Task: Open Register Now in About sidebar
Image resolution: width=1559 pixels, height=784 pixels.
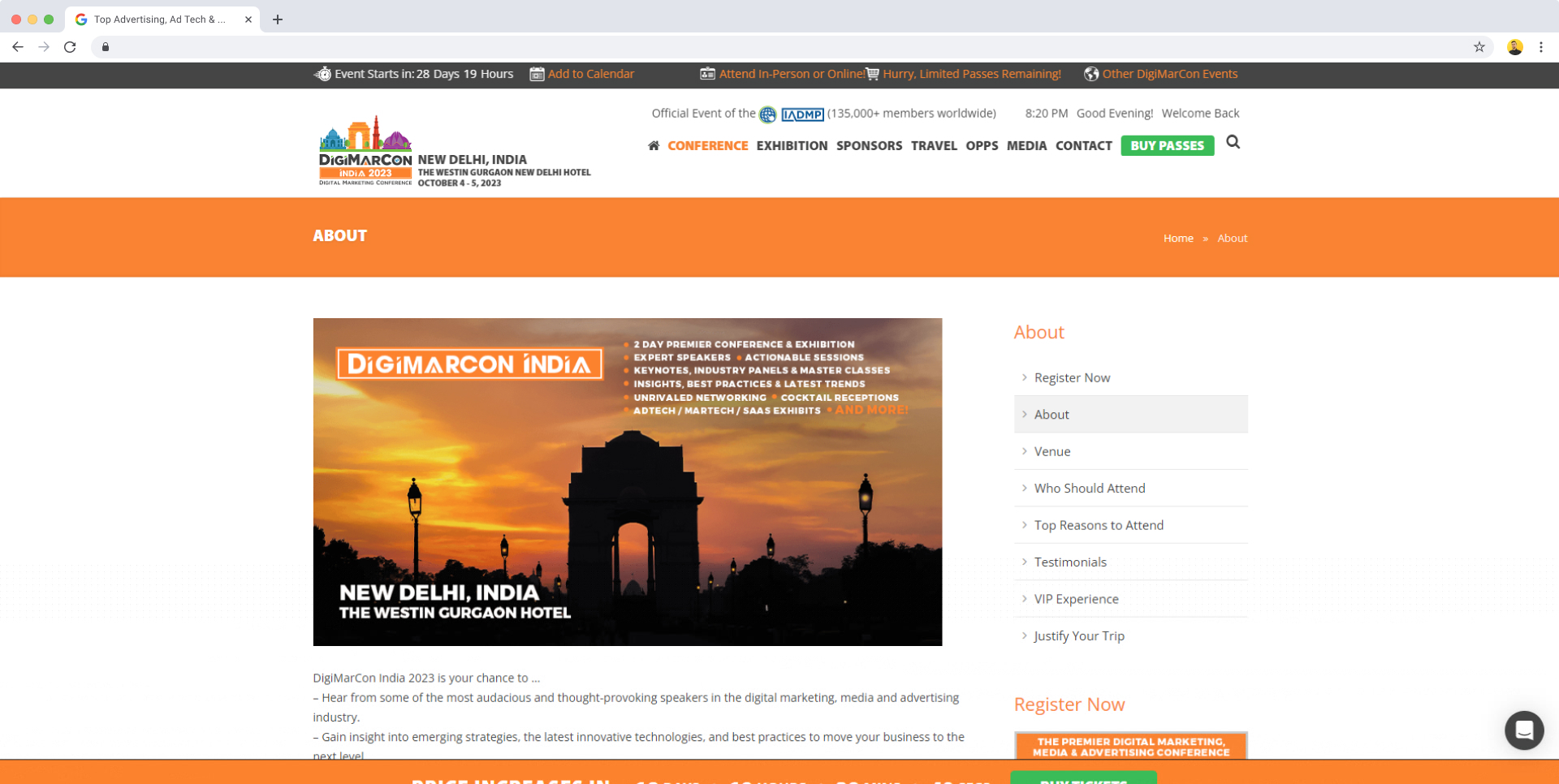Action: tap(1072, 378)
